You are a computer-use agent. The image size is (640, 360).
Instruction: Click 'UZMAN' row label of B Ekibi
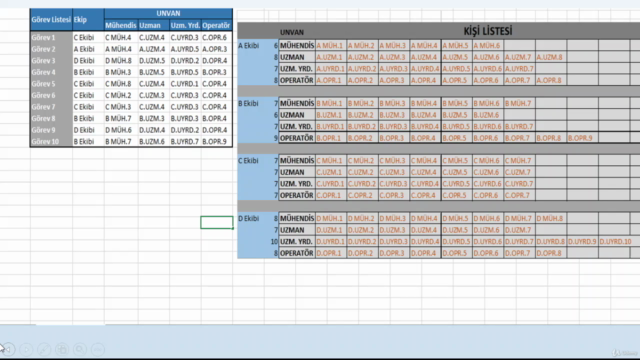pyautogui.click(x=297, y=115)
